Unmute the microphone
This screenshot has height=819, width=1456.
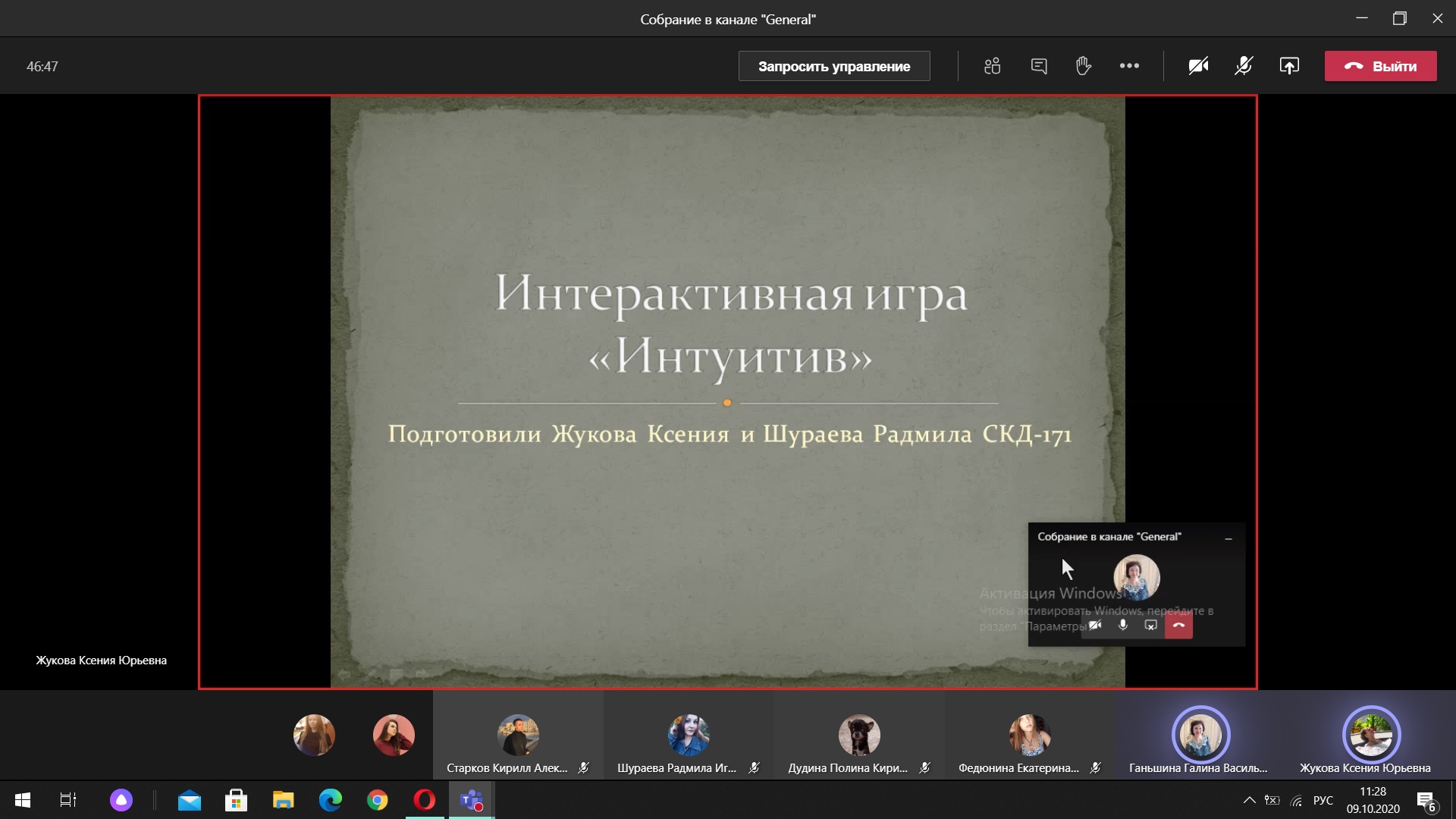pyautogui.click(x=1244, y=66)
